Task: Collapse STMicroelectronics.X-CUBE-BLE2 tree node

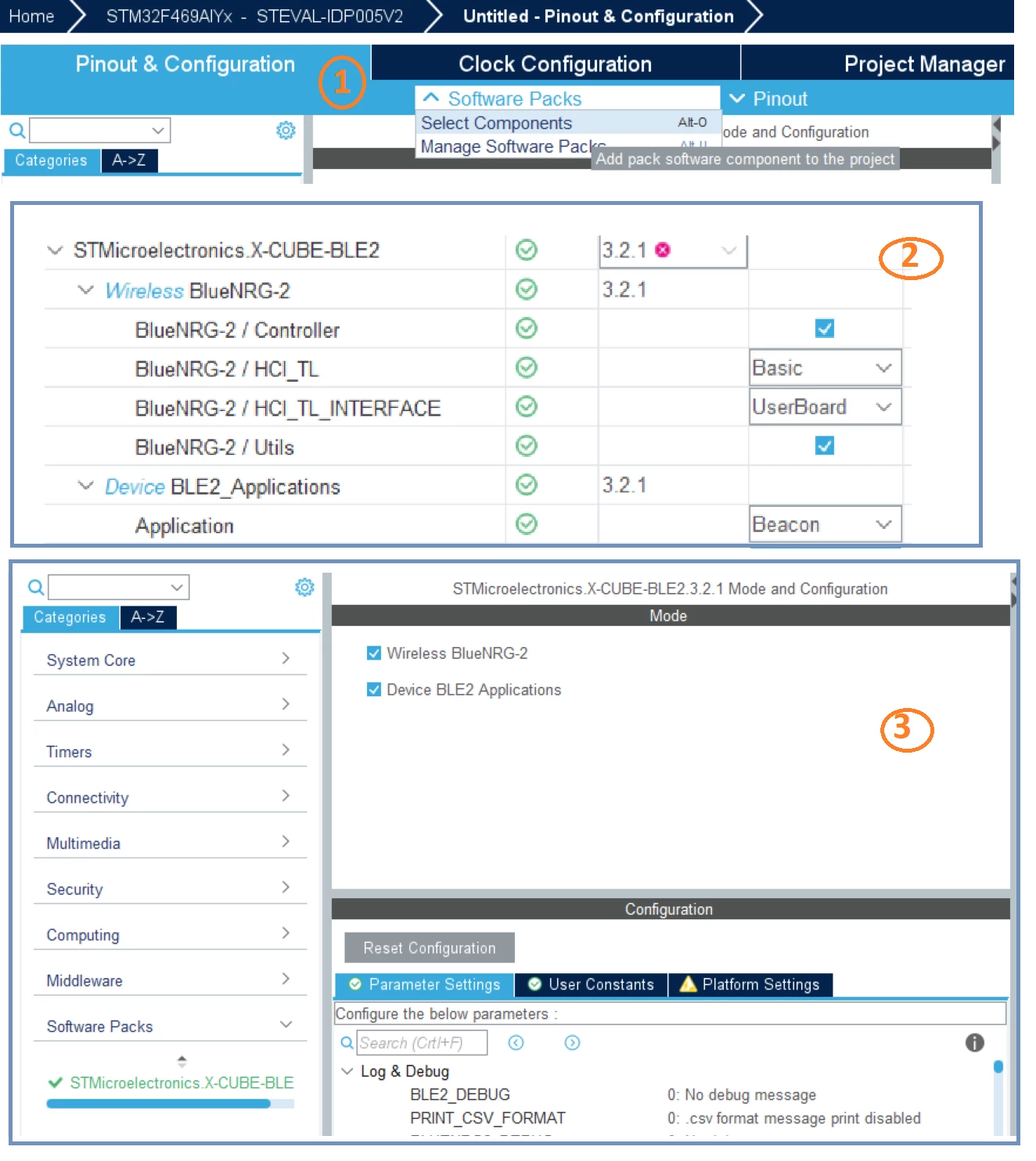Action: pyautogui.click(x=55, y=250)
